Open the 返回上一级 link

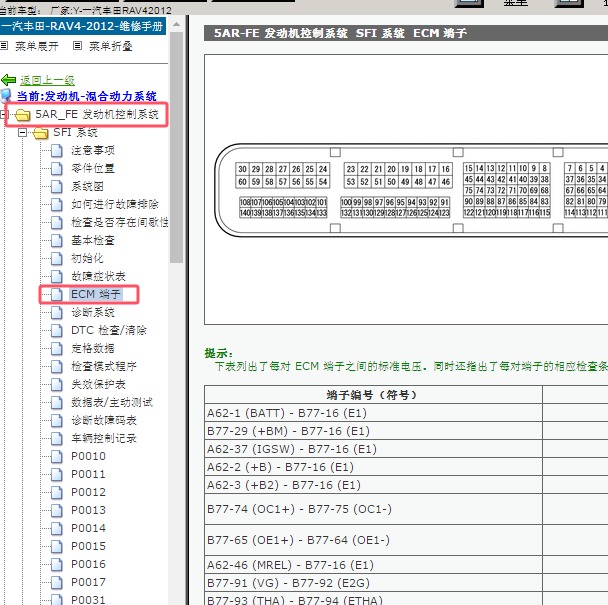[x=47, y=80]
